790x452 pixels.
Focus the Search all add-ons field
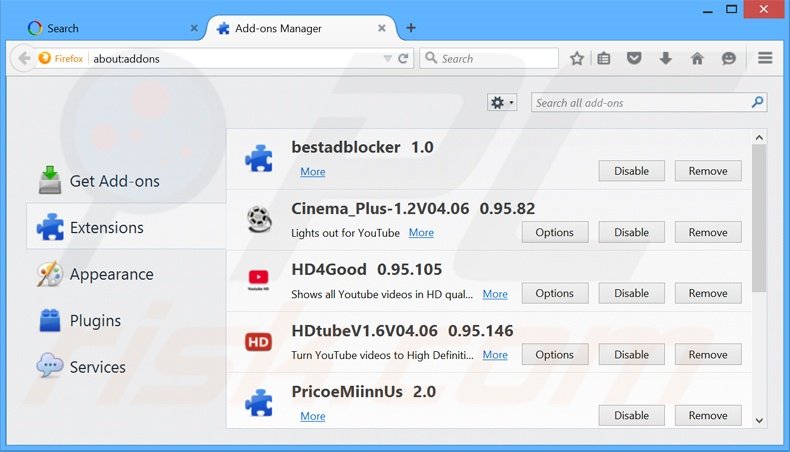click(x=649, y=103)
